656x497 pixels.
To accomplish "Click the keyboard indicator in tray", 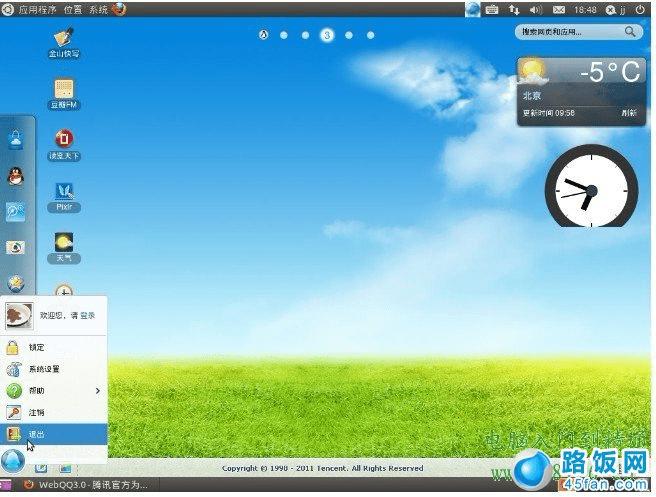I will click(492, 10).
